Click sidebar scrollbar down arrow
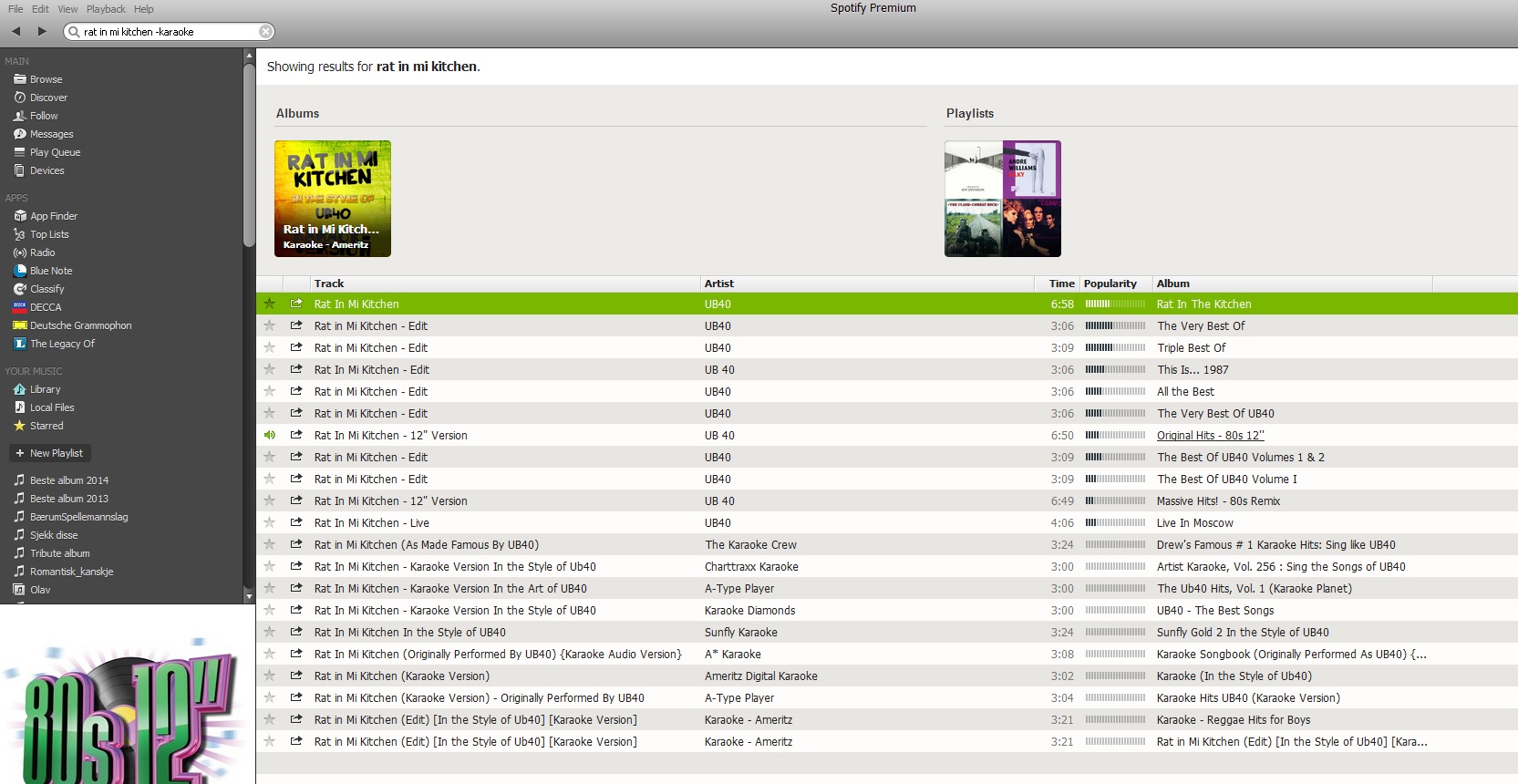Screen dimensions: 1518x784 [249, 596]
